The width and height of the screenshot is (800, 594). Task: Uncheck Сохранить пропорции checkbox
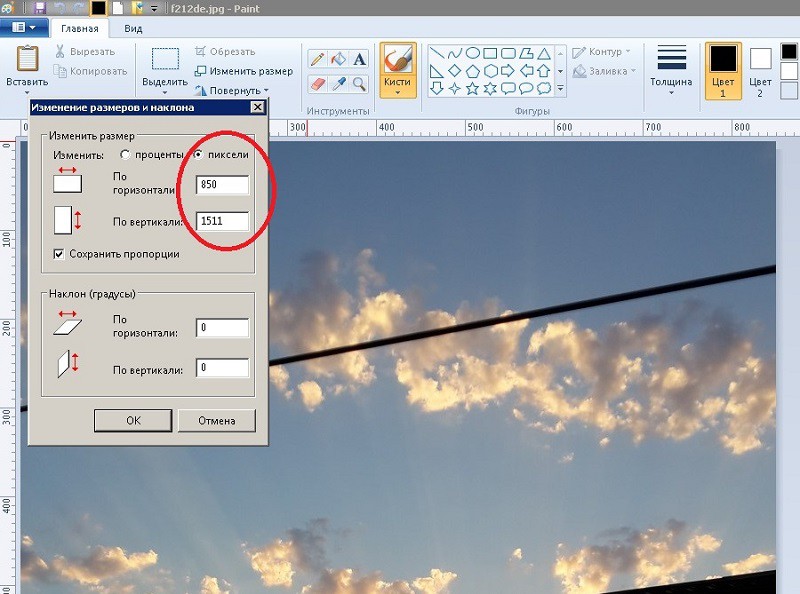[x=59, y=254]
